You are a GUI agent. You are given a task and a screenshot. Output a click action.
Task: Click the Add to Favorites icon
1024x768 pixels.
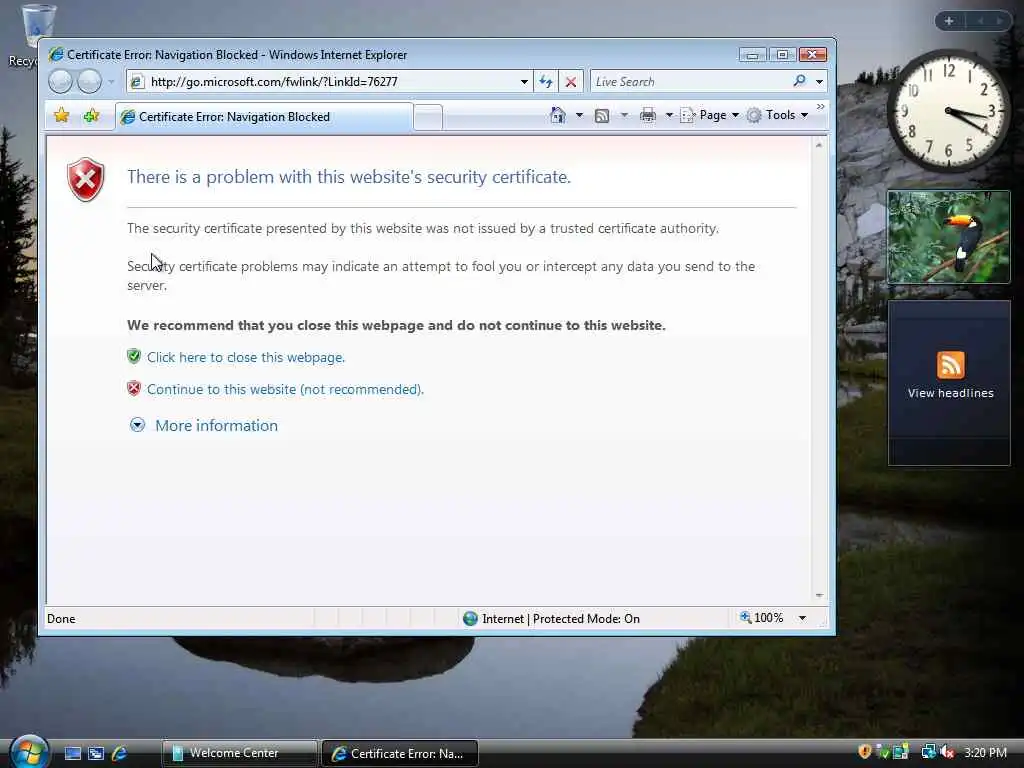[91, 116]
